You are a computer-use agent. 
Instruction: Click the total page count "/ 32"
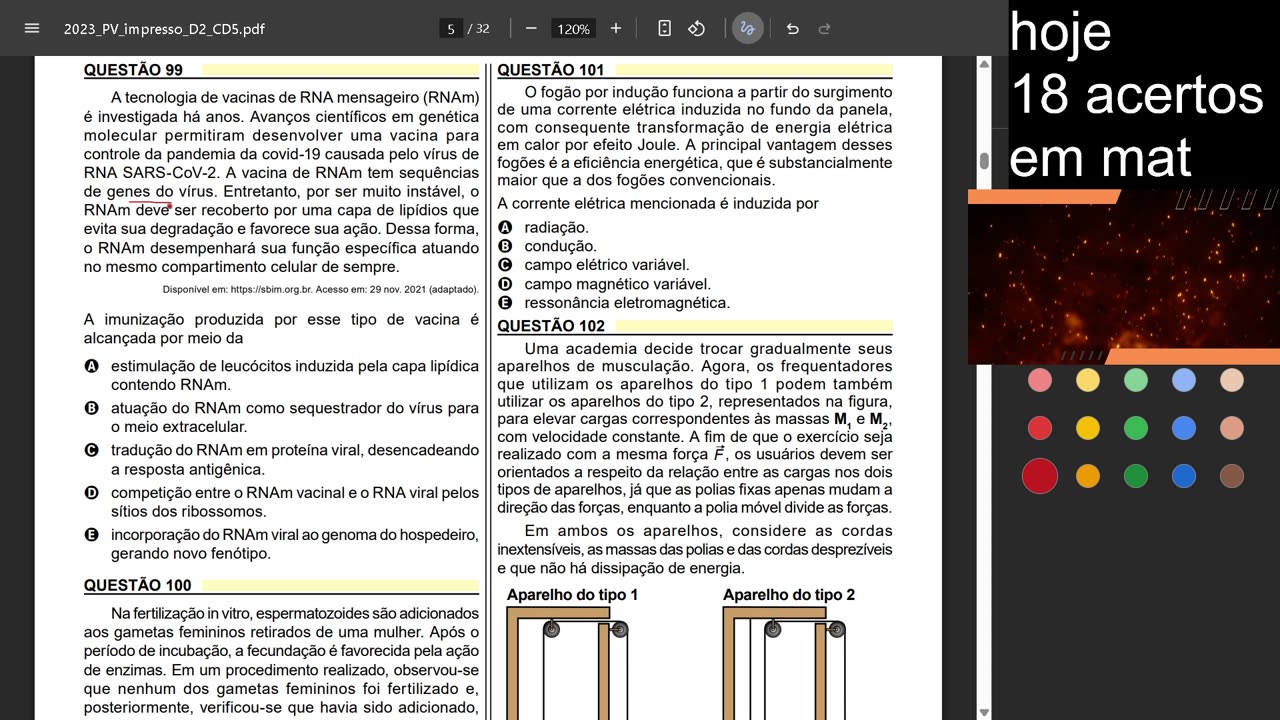pos(481,29)
